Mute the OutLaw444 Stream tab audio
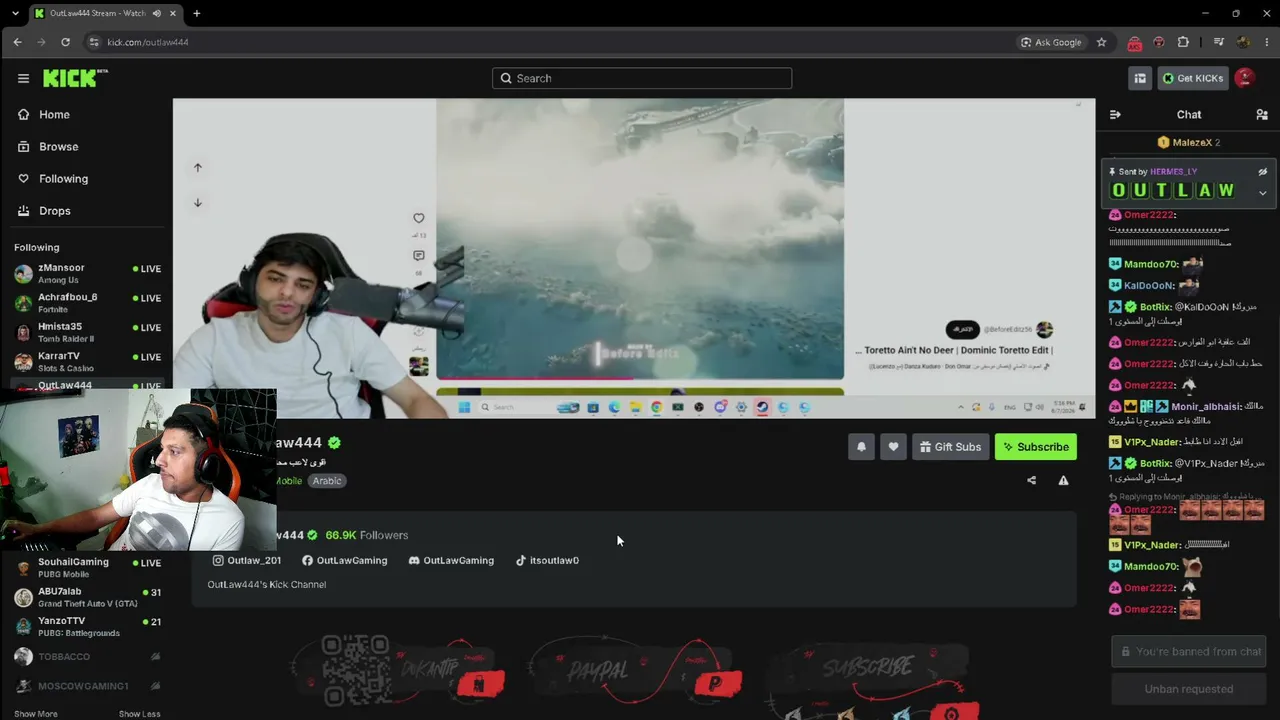This screenshot has height=720, width=1280. click(157, 13)
